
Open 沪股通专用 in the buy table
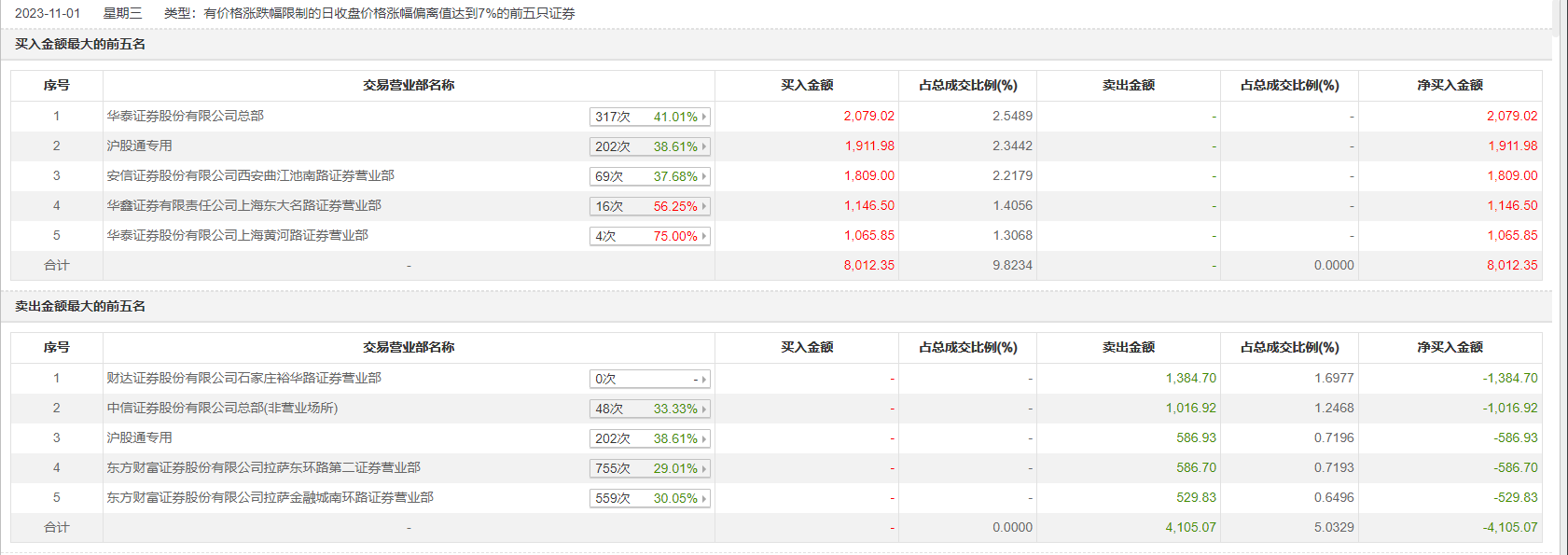click(139, 146)
